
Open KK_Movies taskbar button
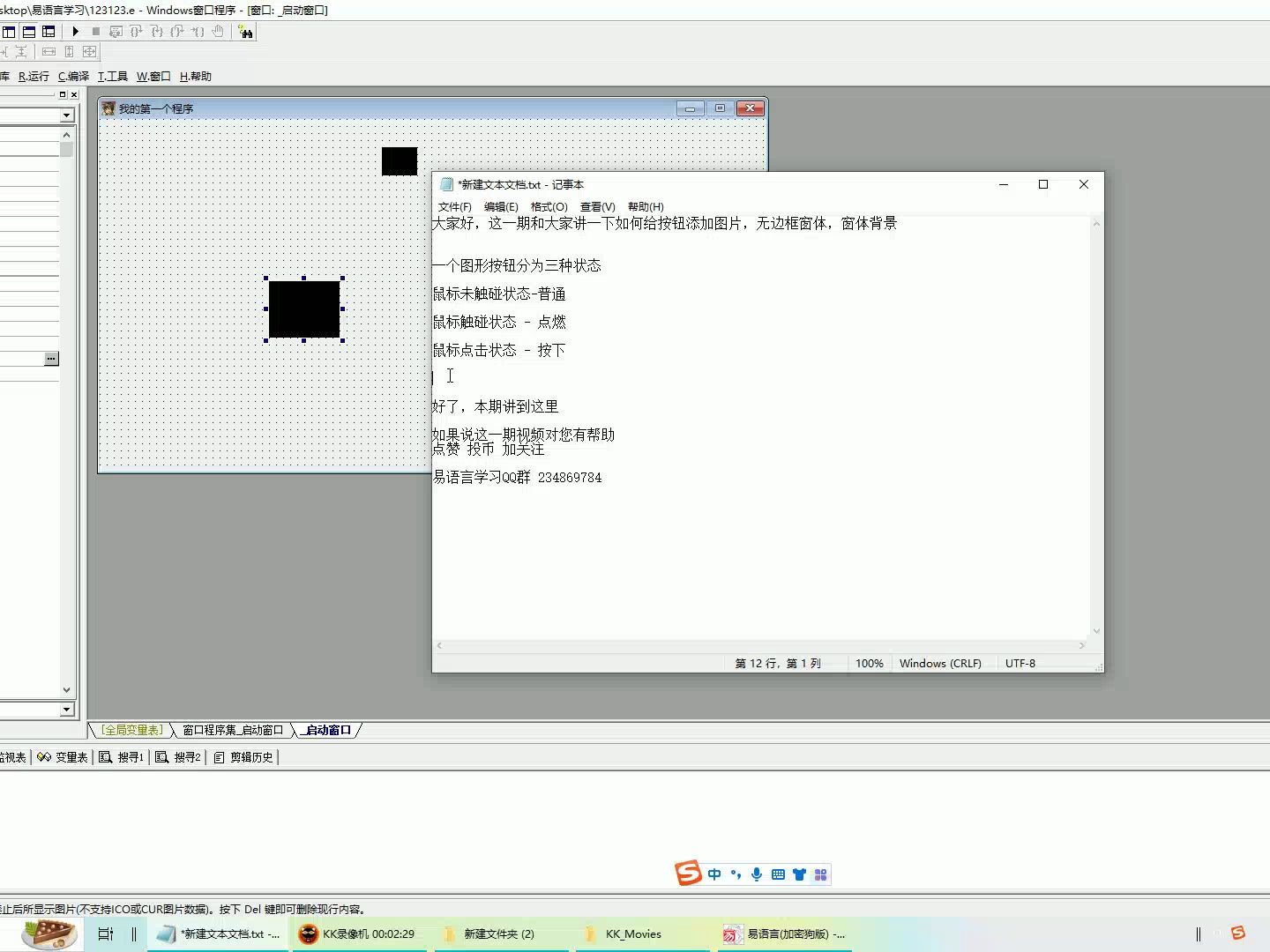[644, 933]
